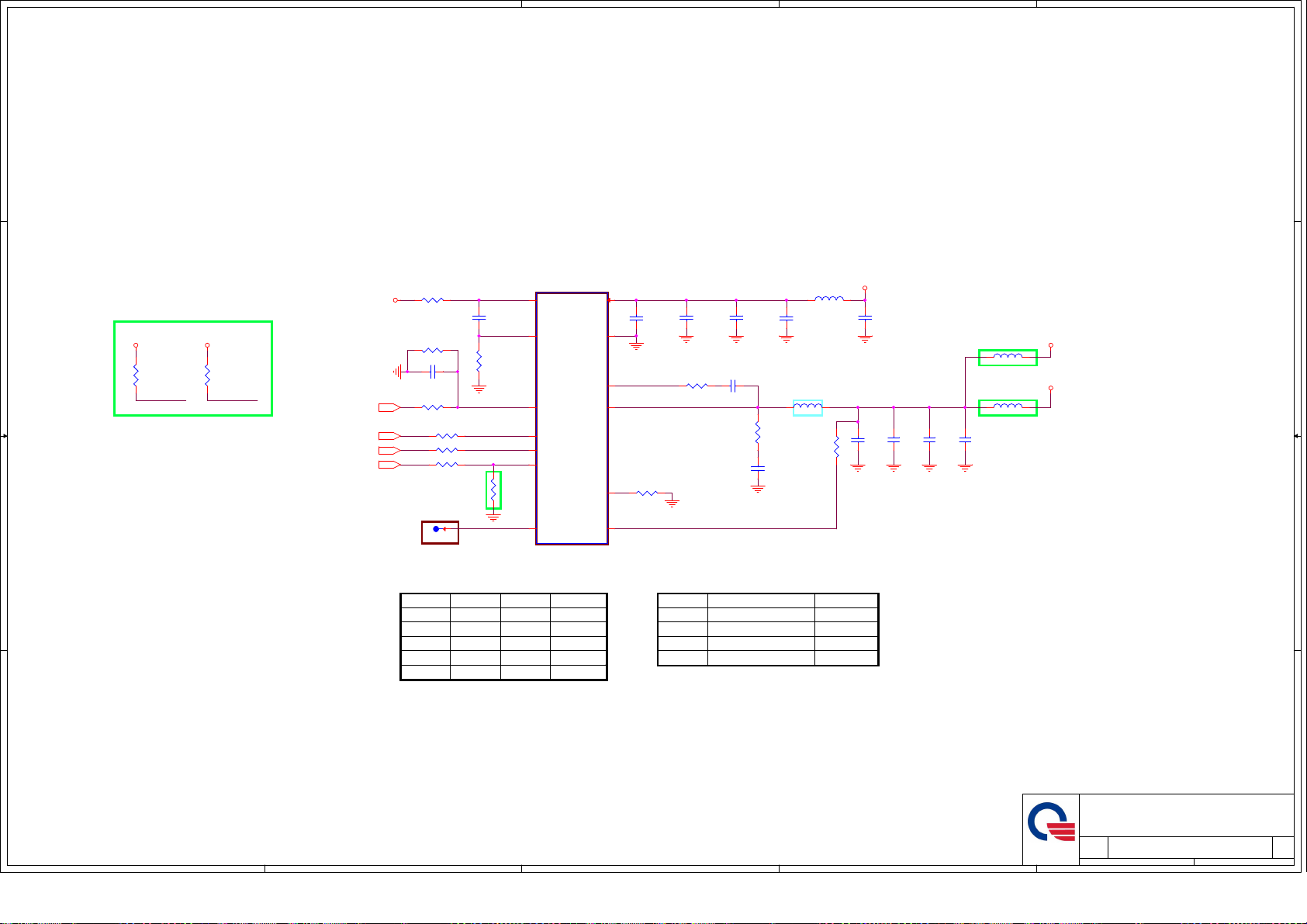
Task: Click the company logo in title block
Action: tap(1051, 823)
